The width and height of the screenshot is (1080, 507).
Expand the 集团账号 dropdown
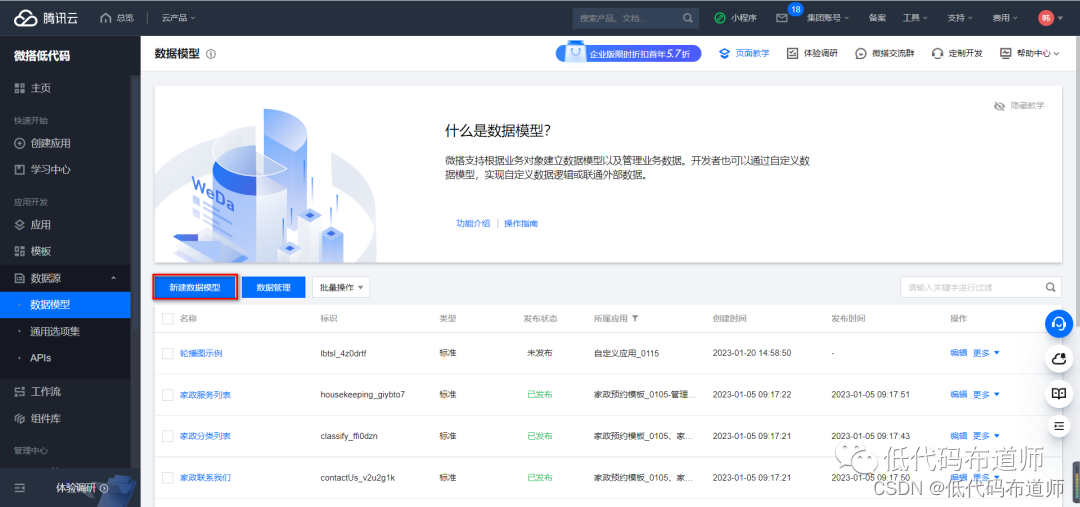click(828, 18)
